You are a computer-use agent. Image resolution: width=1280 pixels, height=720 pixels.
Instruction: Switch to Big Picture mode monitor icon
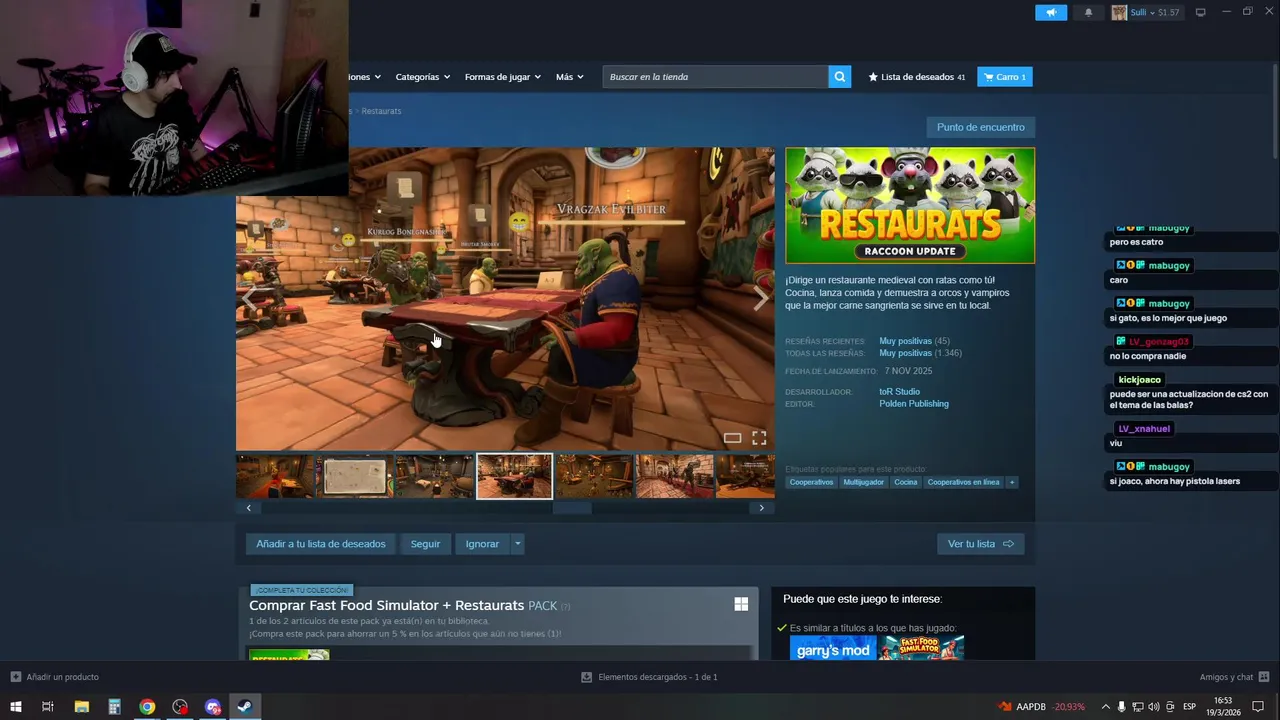coord(1201,12)
